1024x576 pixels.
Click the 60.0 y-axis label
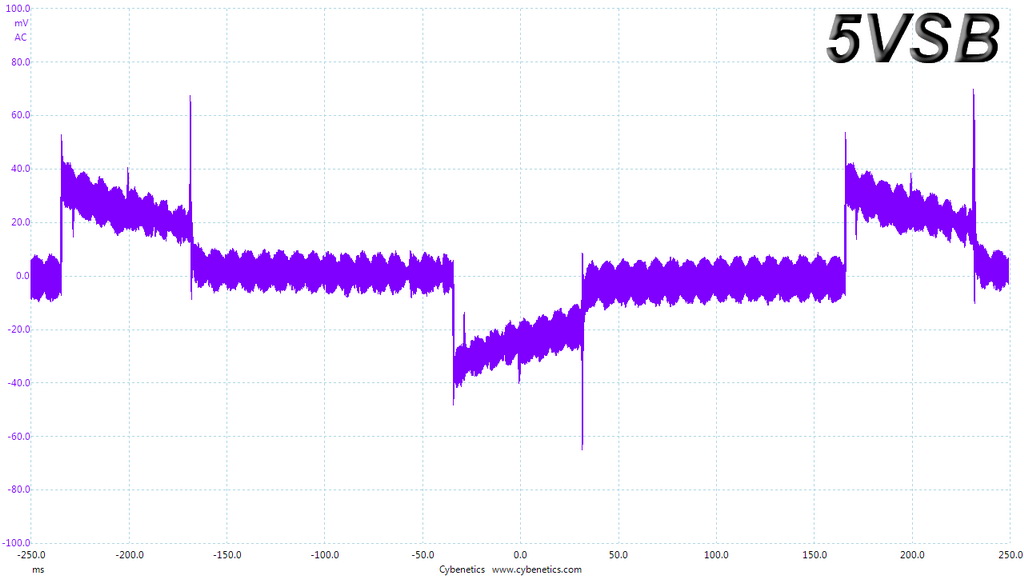(20, 115)
